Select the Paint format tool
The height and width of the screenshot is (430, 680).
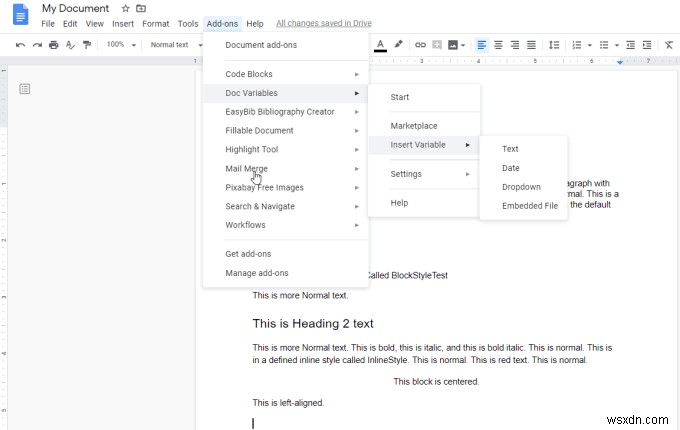pos(87,45)
